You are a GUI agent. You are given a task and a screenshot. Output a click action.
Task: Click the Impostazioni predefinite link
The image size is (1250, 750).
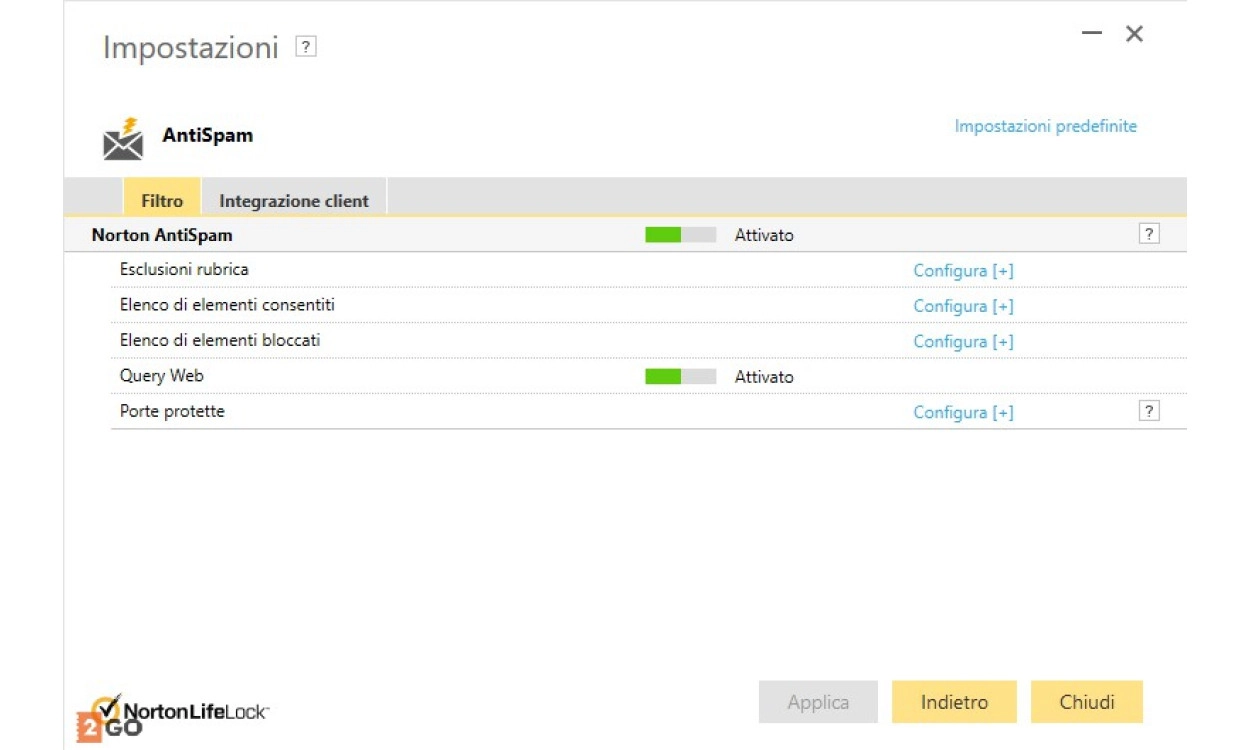click(1045, 126)
